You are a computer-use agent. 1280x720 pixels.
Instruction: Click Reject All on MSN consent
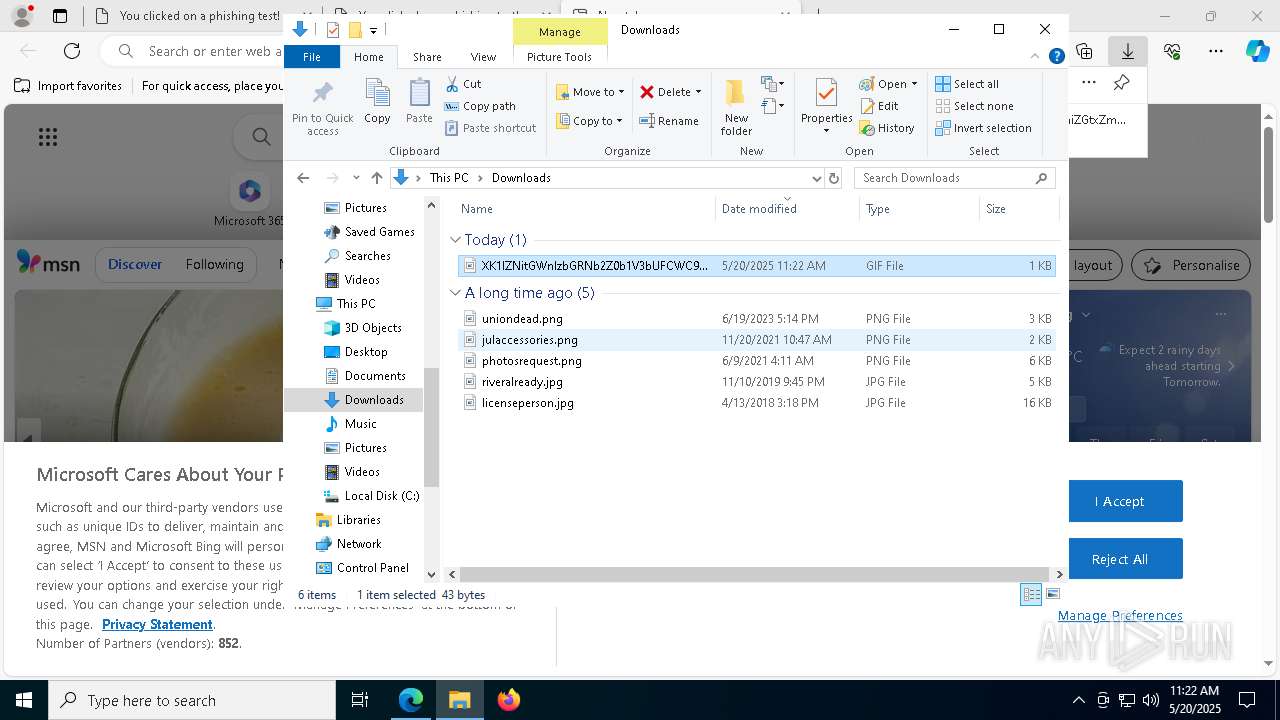pos(1119,559)
